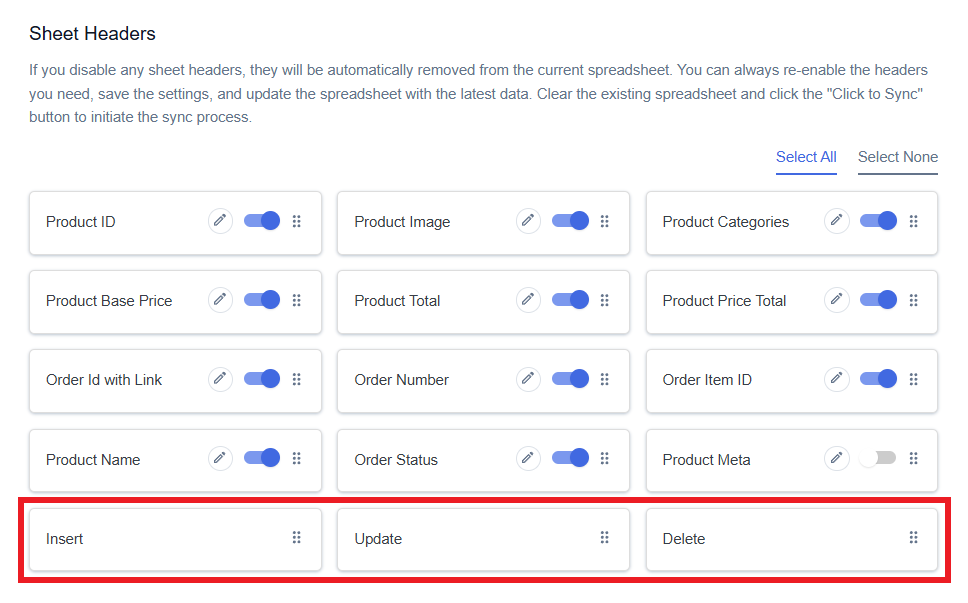Disable the Product Price Total toggle
The width and height of the screenshot is (968, 603).
coord(878,300)
